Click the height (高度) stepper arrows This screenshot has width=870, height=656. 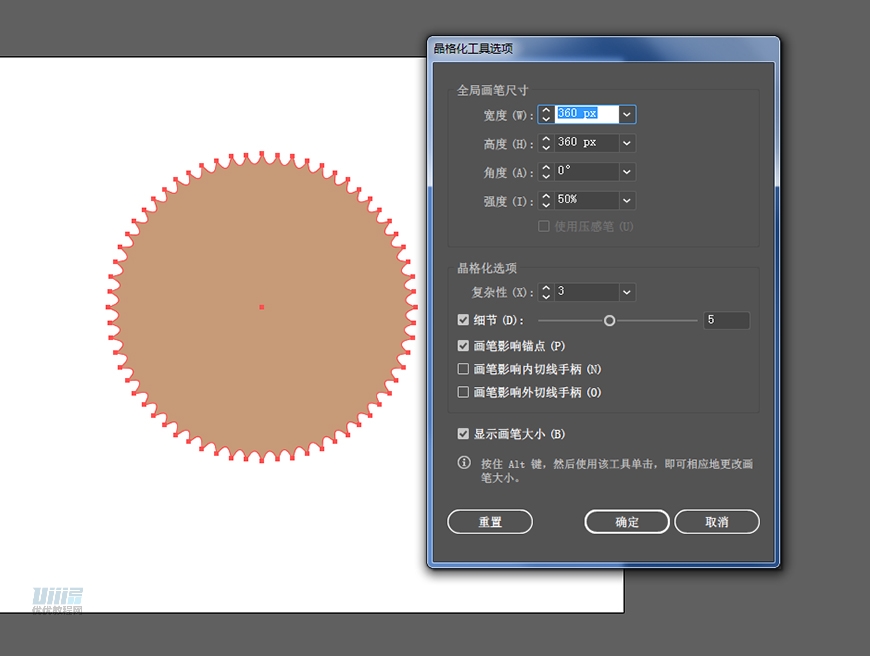[546, 144]
